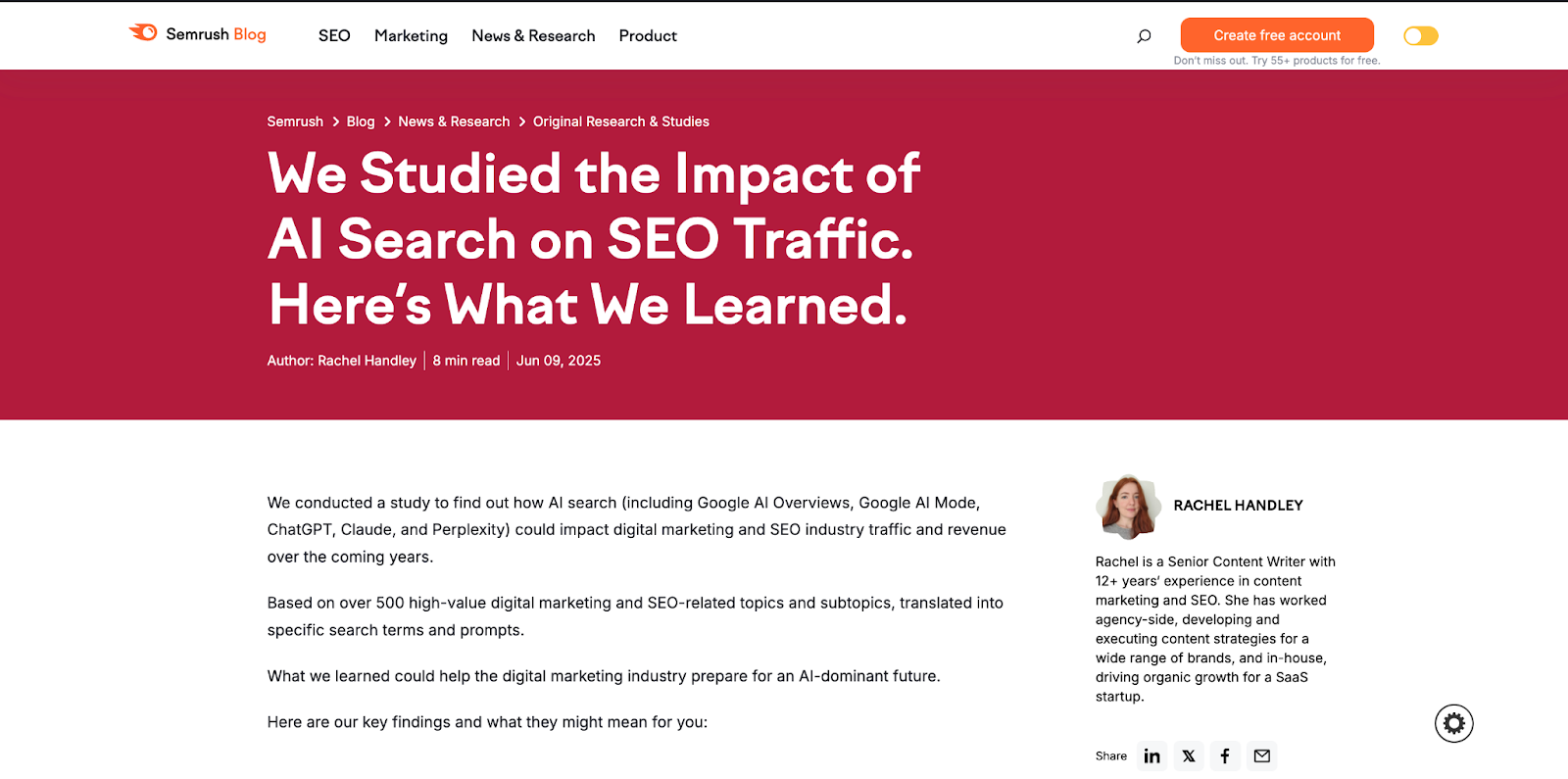
Task: Share the article on Facebook
Action: [1225, 755]
